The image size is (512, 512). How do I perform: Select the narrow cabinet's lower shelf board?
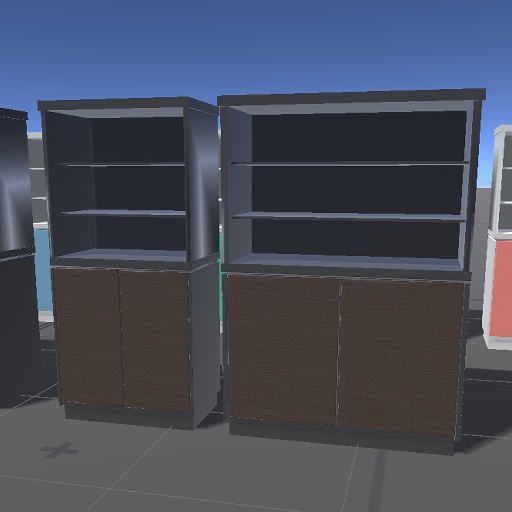[123, 213]
